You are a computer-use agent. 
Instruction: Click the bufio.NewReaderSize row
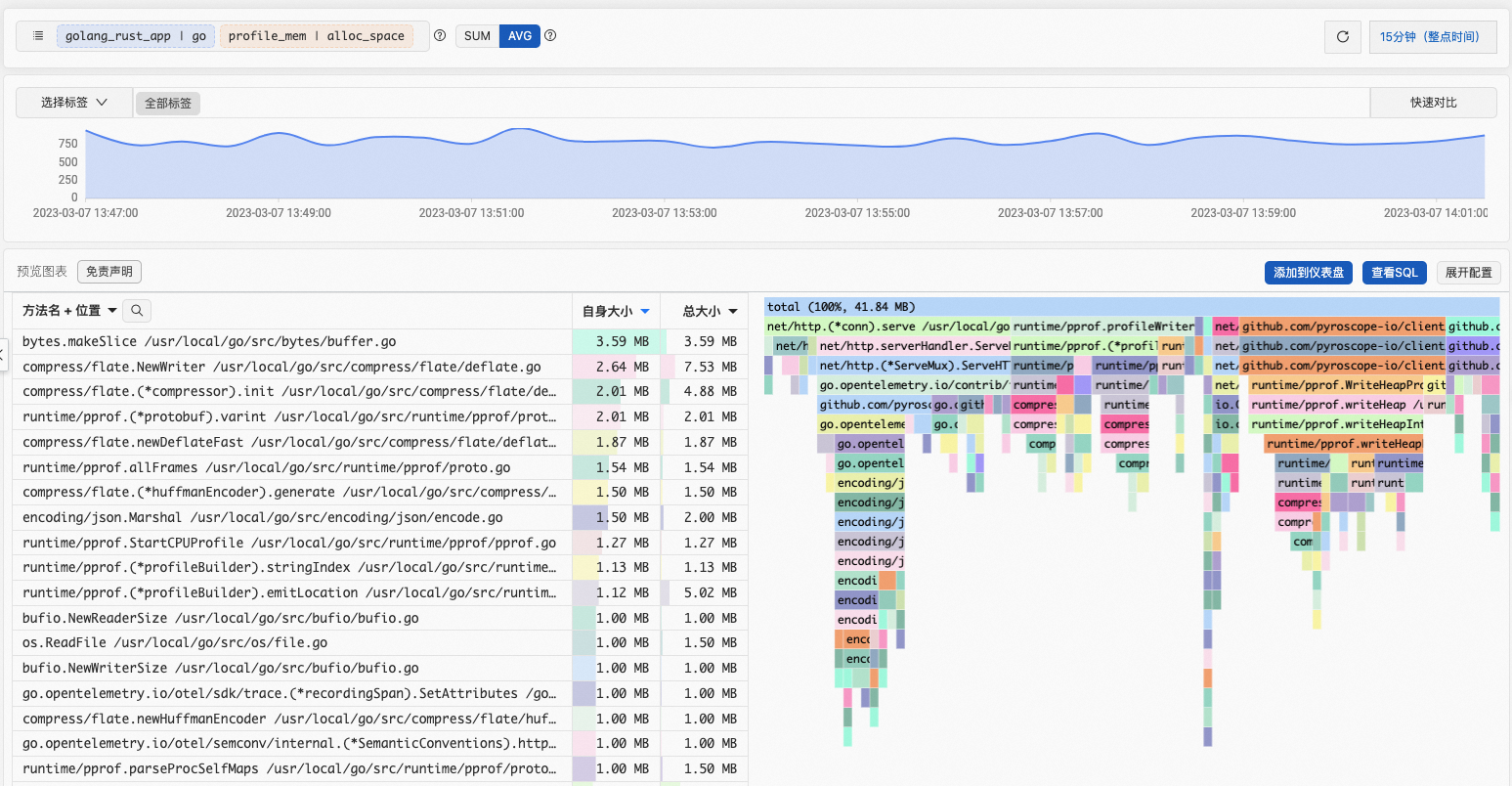click(380, 618)
